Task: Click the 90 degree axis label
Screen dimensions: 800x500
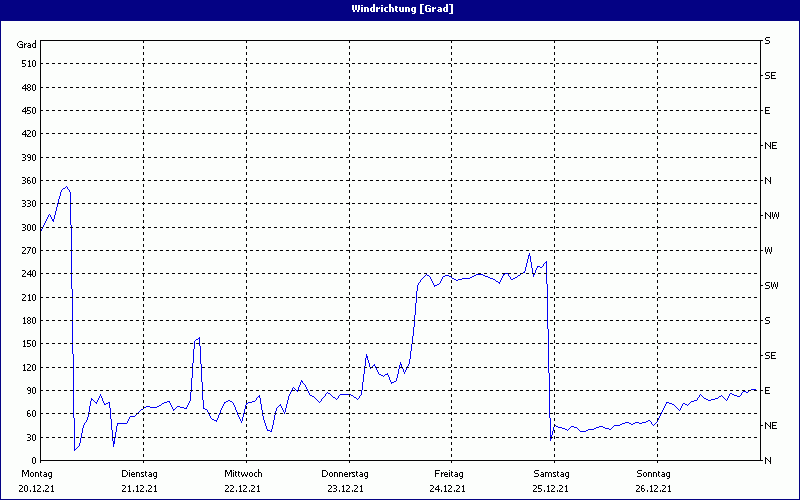Action: 30,391
